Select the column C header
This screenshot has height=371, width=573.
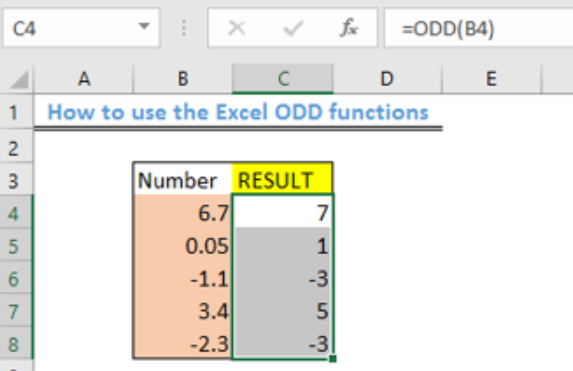click(282, 79)
